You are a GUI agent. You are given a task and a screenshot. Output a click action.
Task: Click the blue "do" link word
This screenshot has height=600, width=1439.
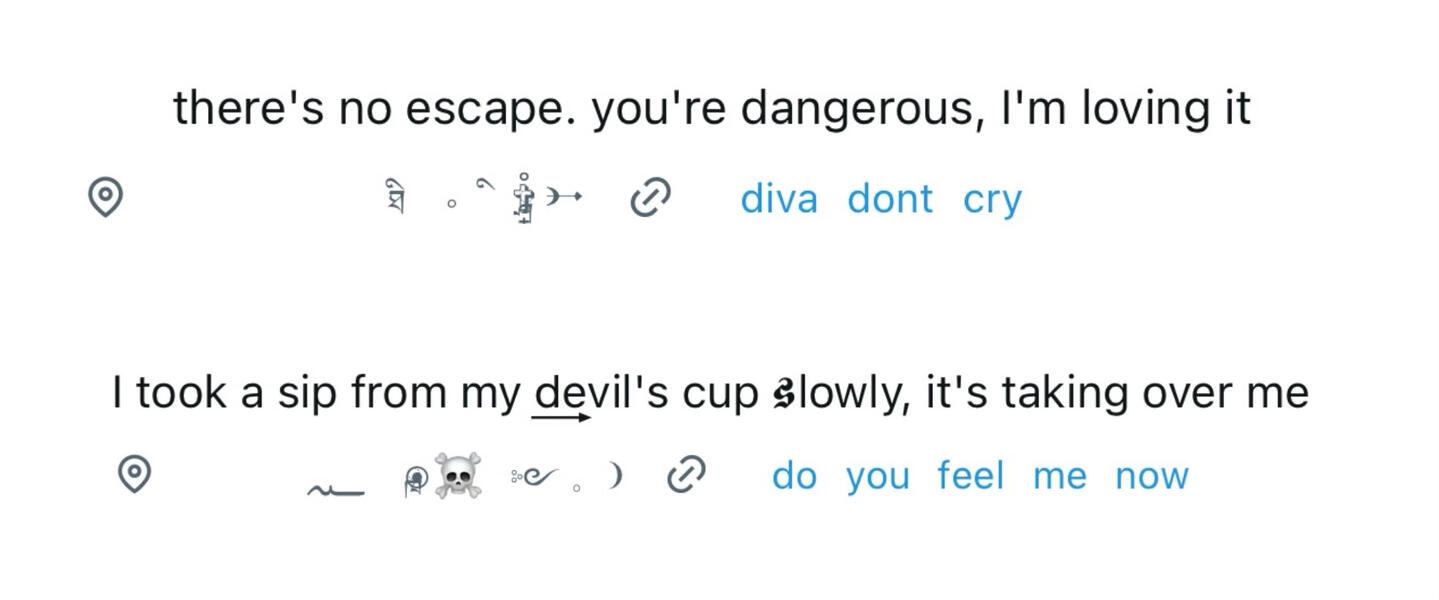794,476
